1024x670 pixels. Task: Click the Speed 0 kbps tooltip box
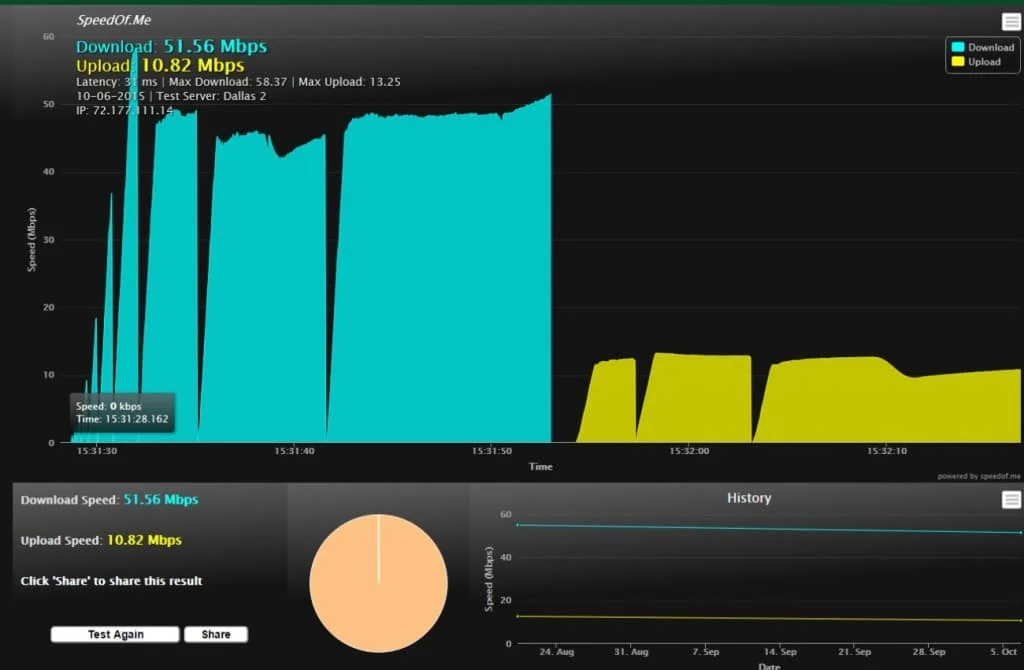(122, 413)
